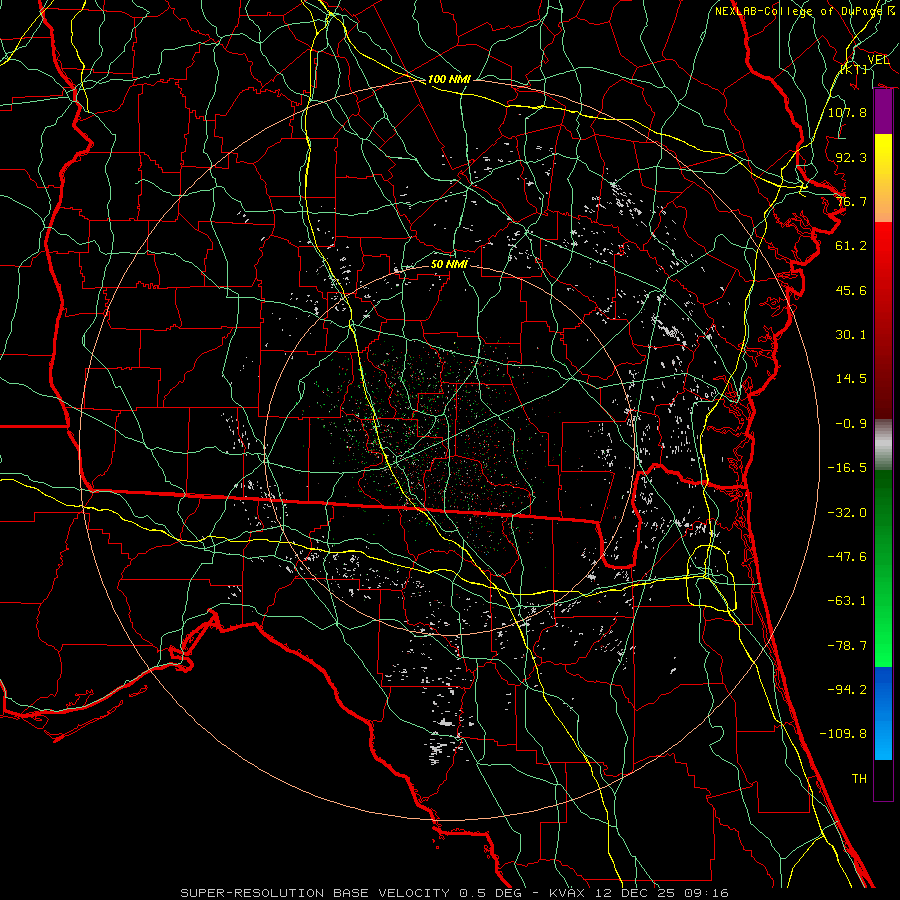
Task: Click the Super-Resolution Base Velocity caption
Action: point(455,893)
